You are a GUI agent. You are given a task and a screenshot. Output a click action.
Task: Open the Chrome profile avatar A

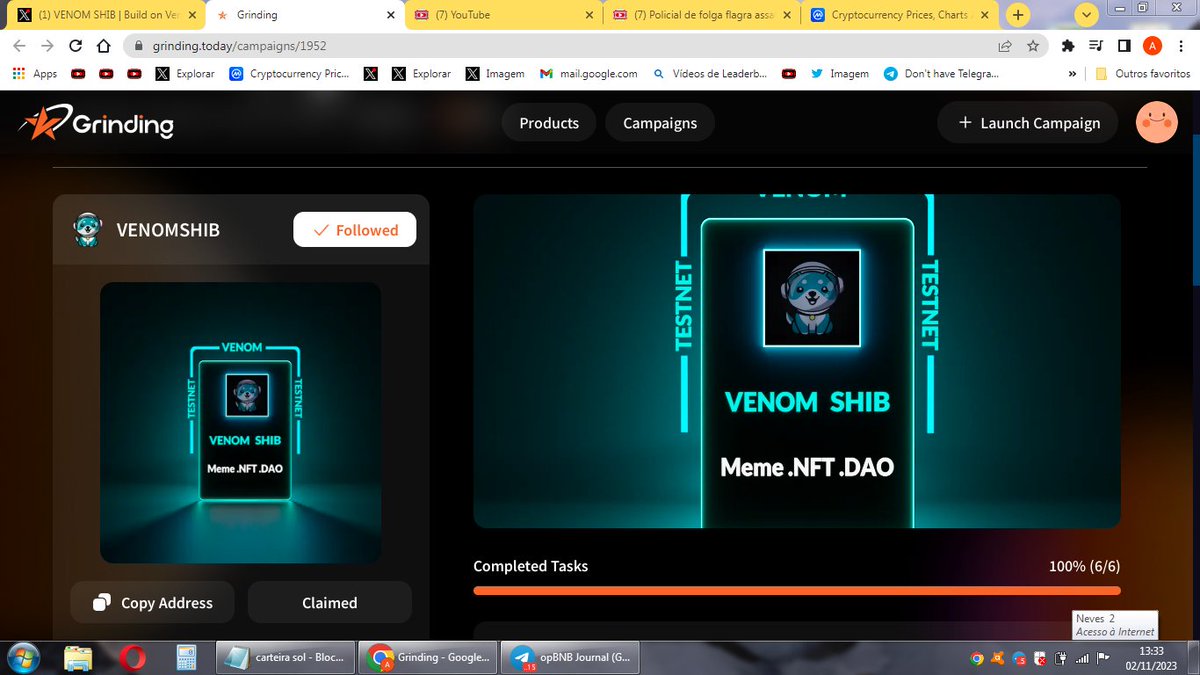coord(1152,46)
